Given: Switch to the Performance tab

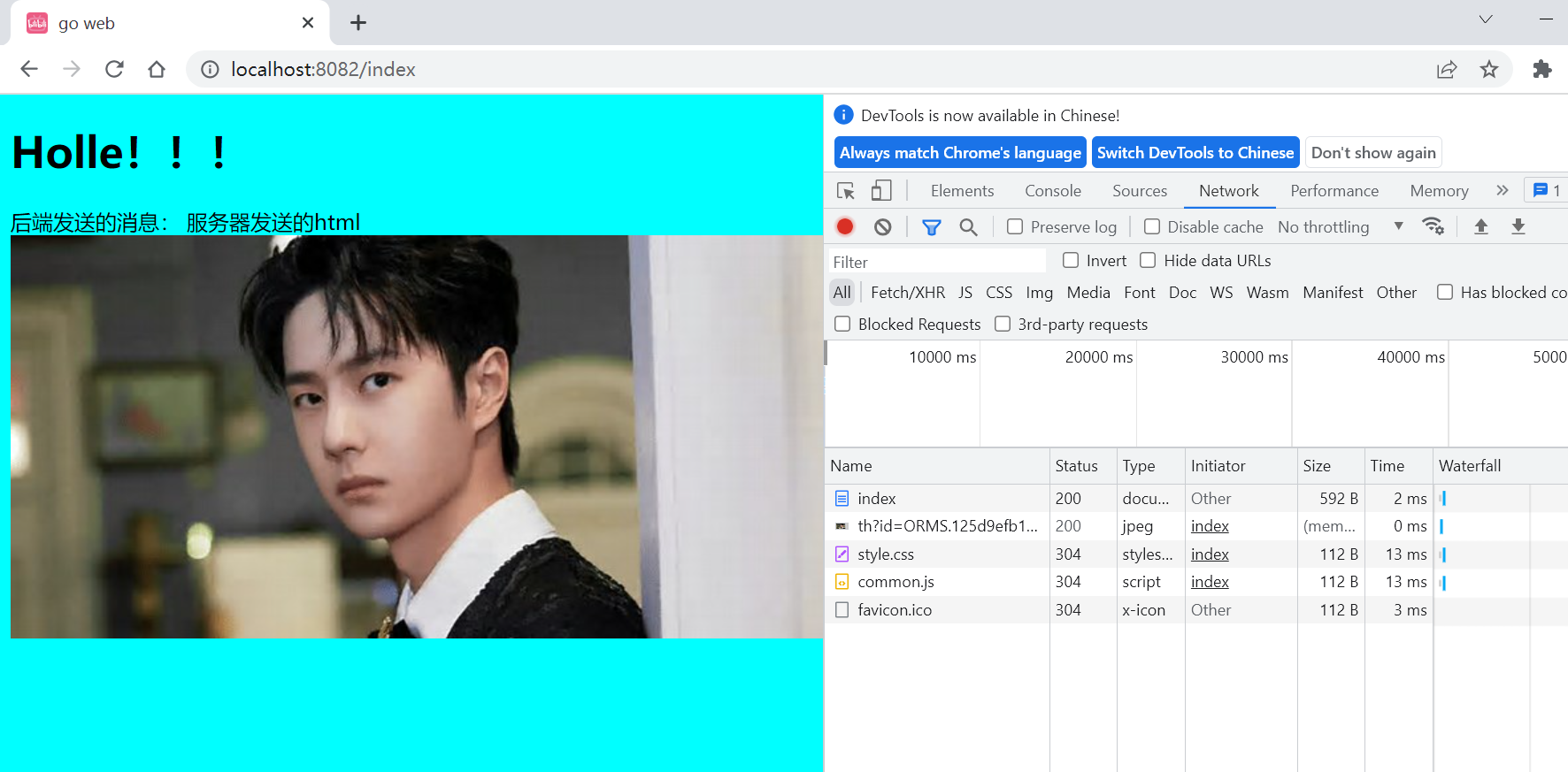Looking at the screenshot, I should tap(1334, 191).
